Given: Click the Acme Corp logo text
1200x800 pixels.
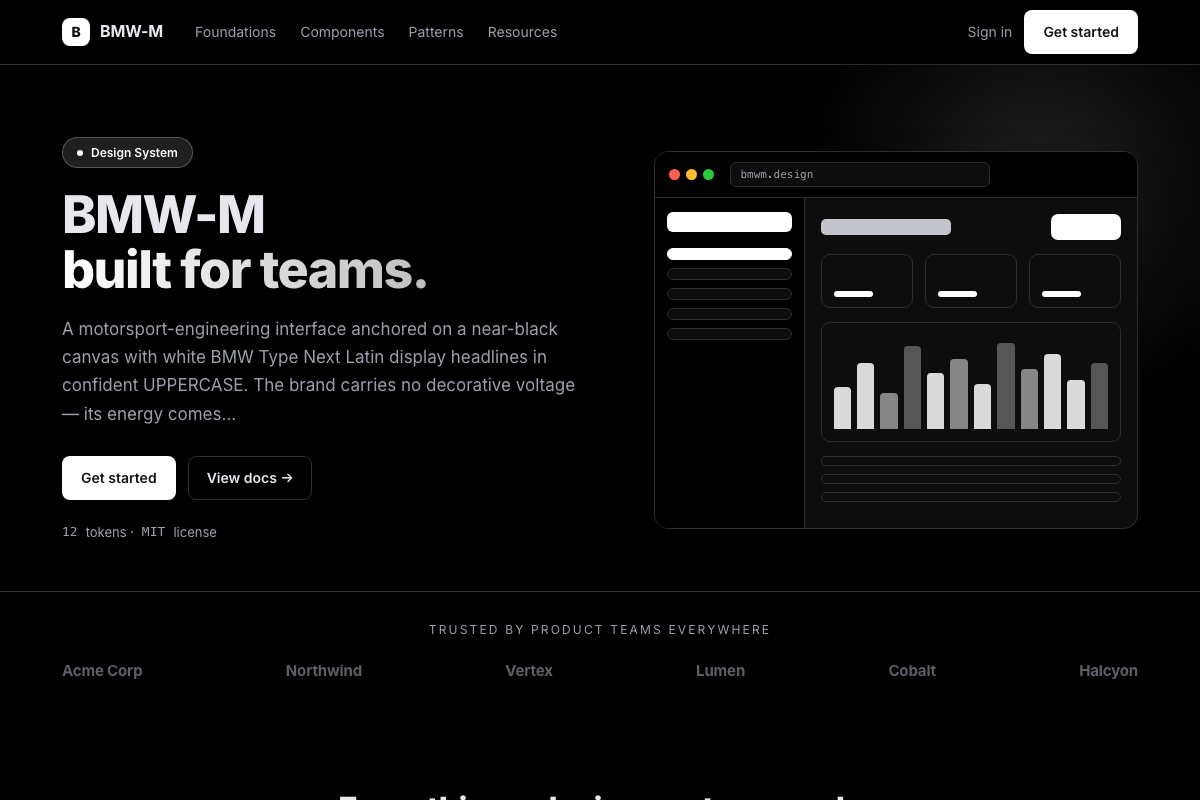Looking at the screenshot, I should pyautogui.click(x=102, y=671).
